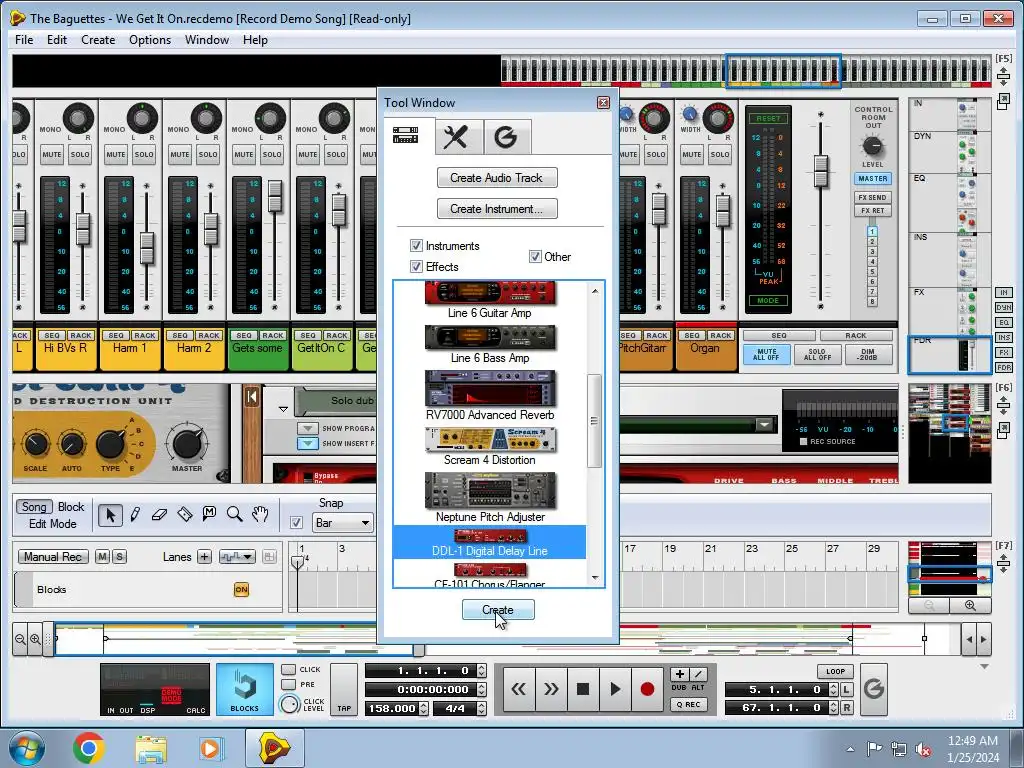This screenshot has width=1024, height=768.
Task: Click Create Audio Track button
Action: (x=497, y=178)
